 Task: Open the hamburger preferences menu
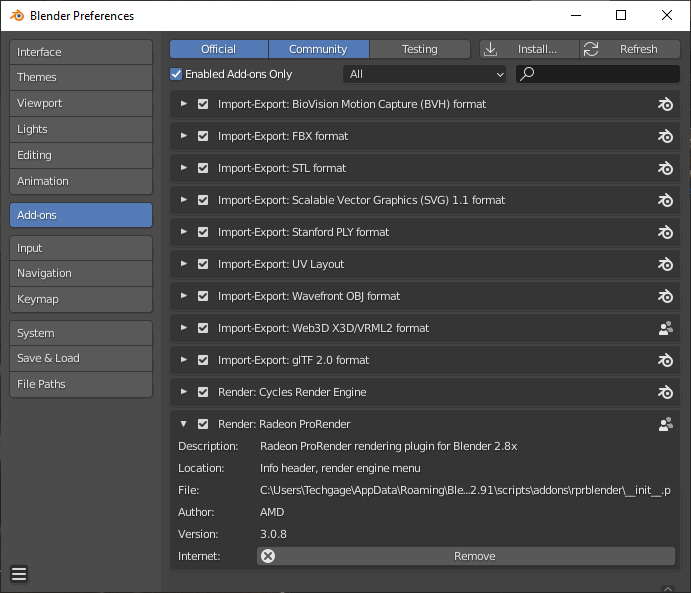(19, 574)
